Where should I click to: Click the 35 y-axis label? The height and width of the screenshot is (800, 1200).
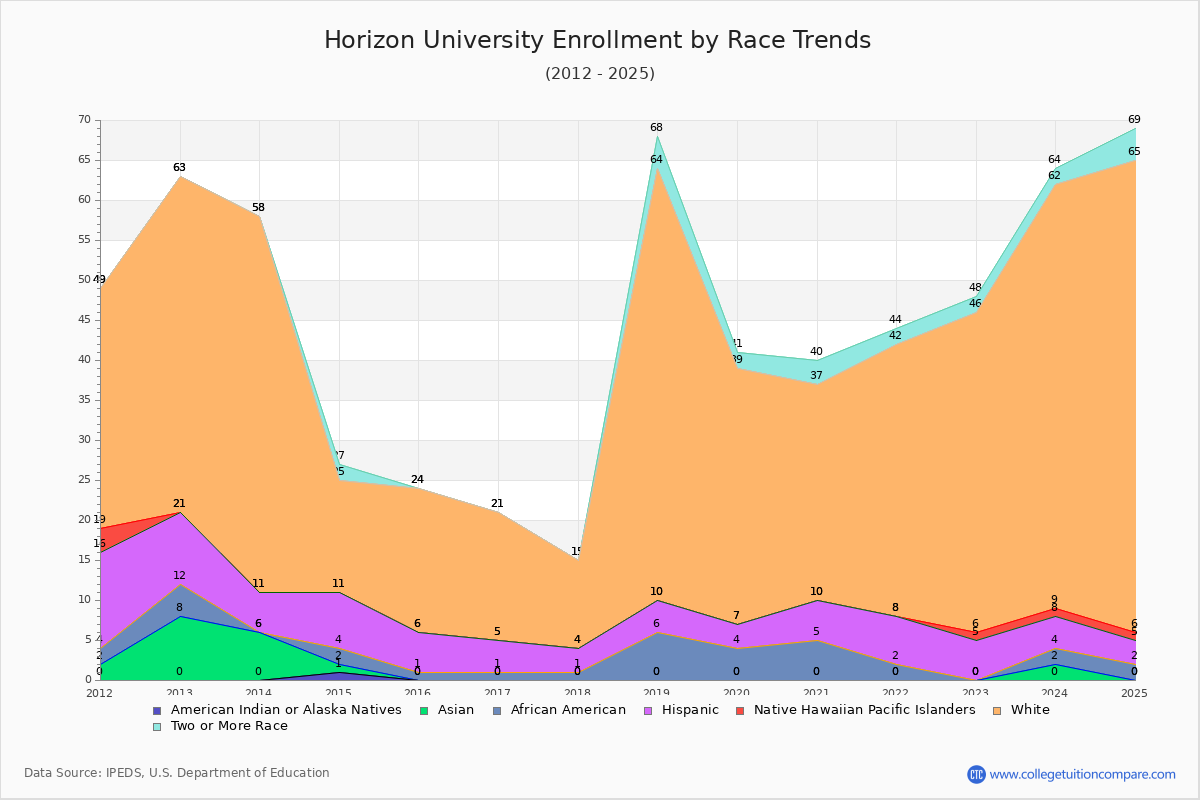click(x=84, y=400)
